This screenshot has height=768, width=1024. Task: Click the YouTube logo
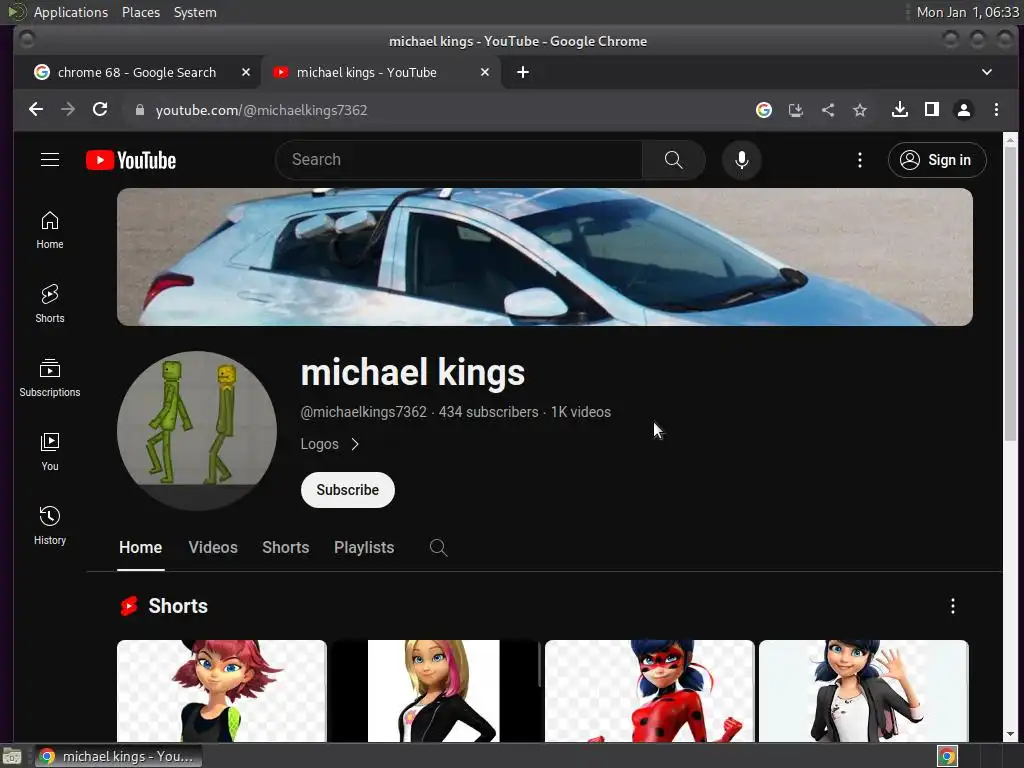[x=131, y=160]
